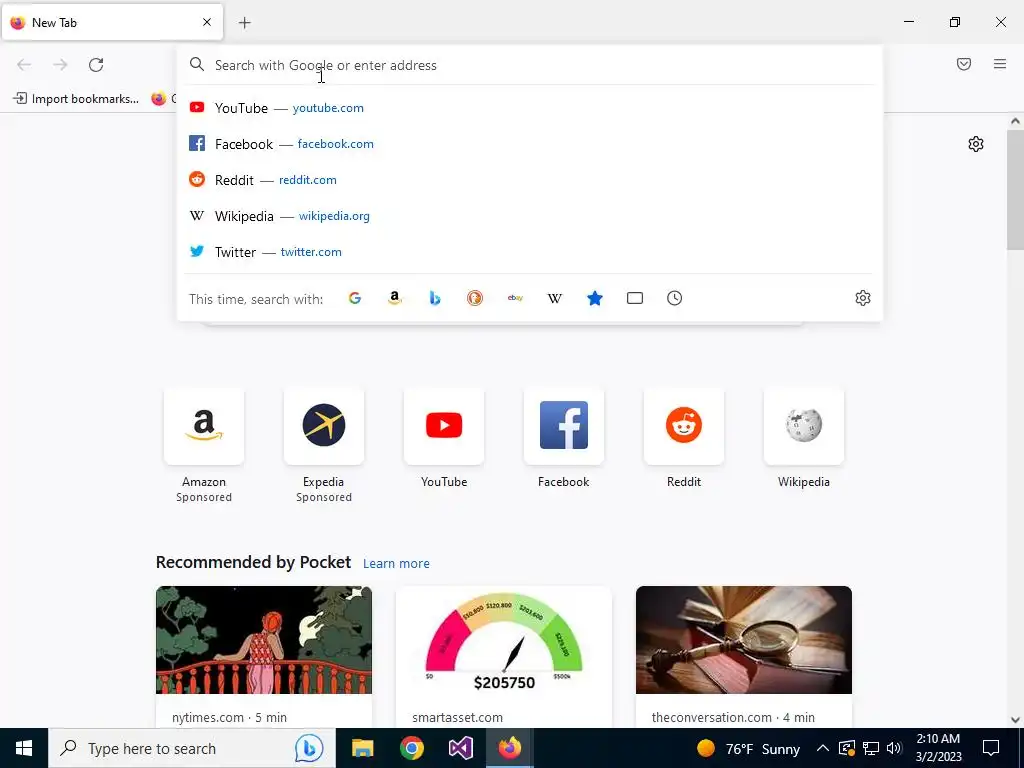The image size is (1024, 768).
Task: Open smartasset.com Pocket story card
Action: (504, 656)
